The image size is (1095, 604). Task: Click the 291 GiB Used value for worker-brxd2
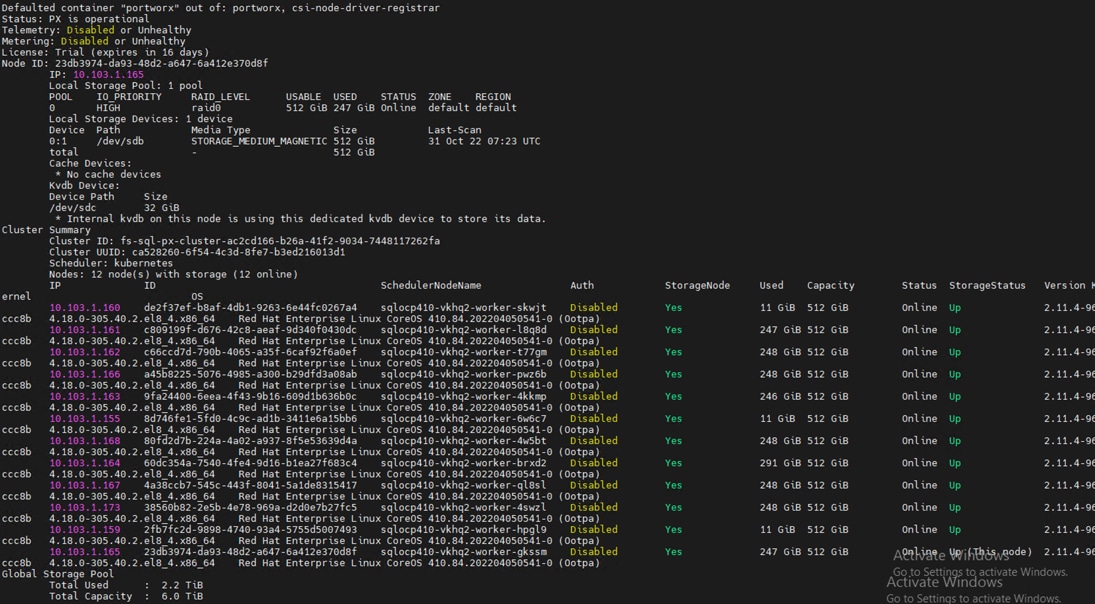[x=780, y=463]
